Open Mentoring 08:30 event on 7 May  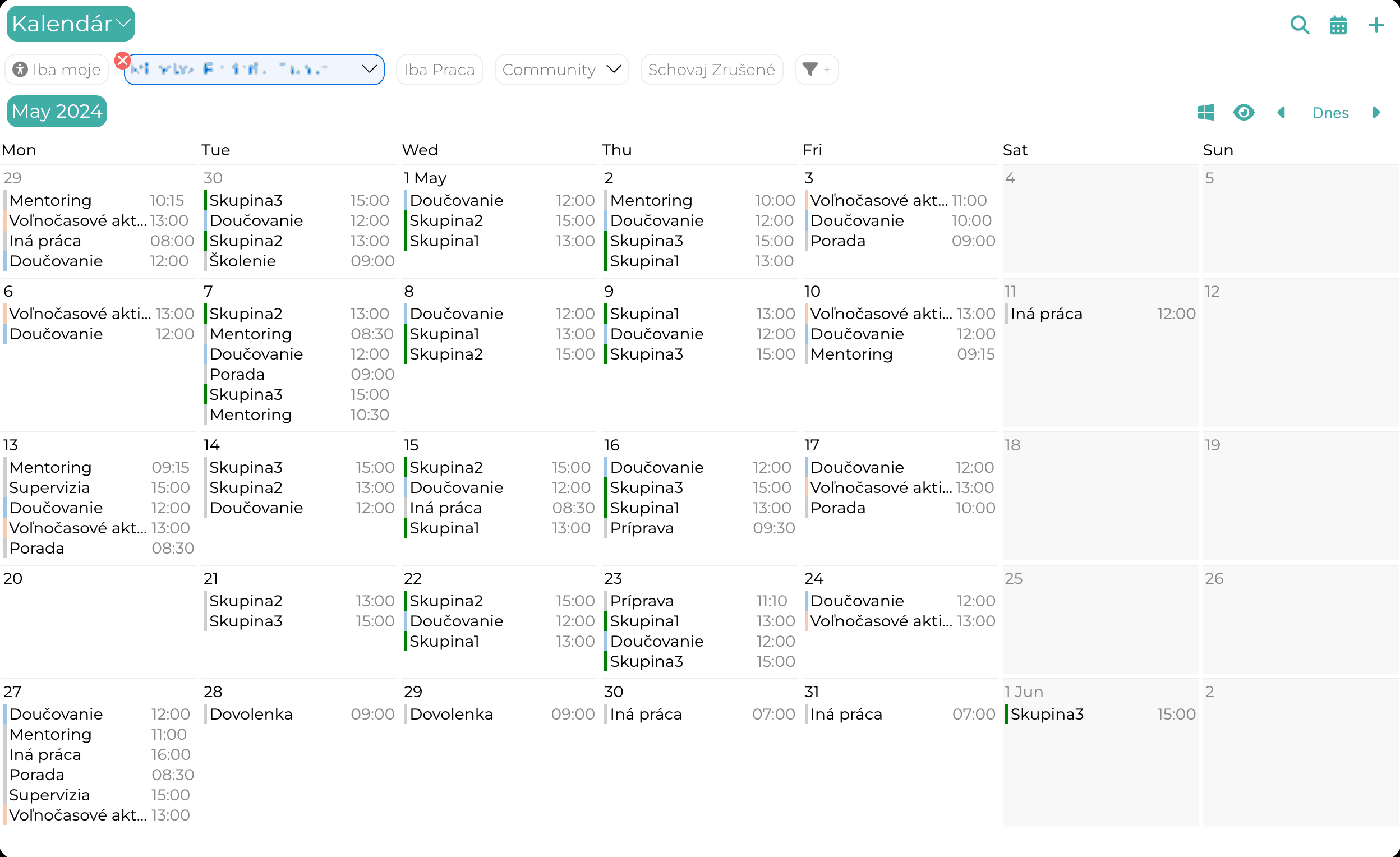[300, 334]
